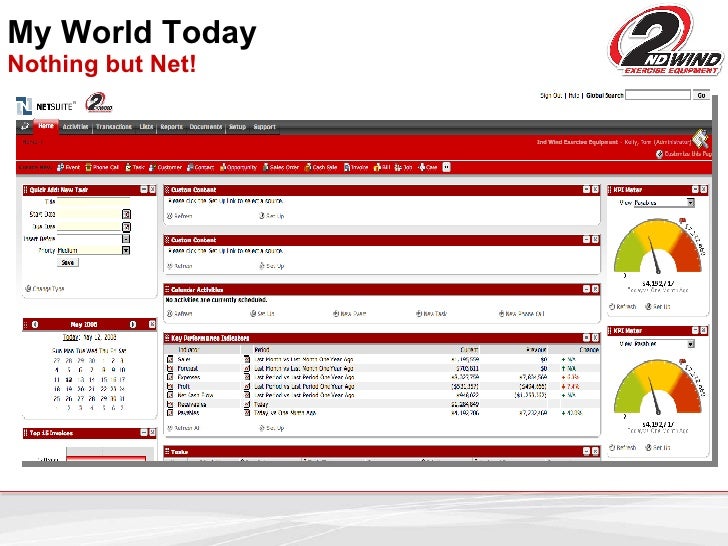The height and width of the screenshot is (546, 728).
Task: Minimize the top KPI Meter portlet
Action: pyautogui.click(x=695, y=189)
